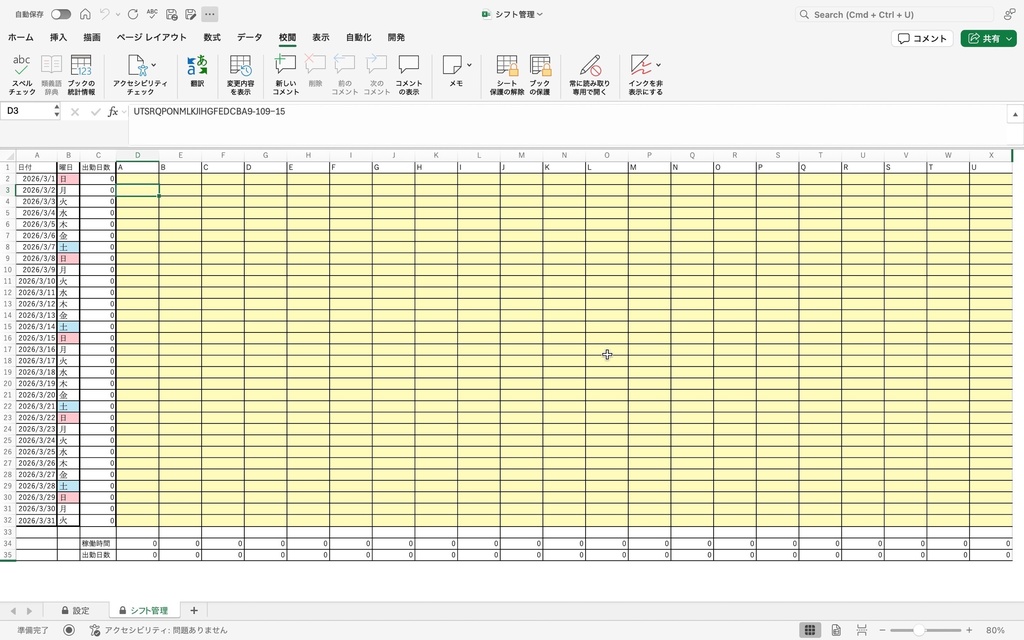The image size is (1024, 640).
Task: Expand the インクを非表示 dropdown arrow
Action: click(x=658, y=65)
